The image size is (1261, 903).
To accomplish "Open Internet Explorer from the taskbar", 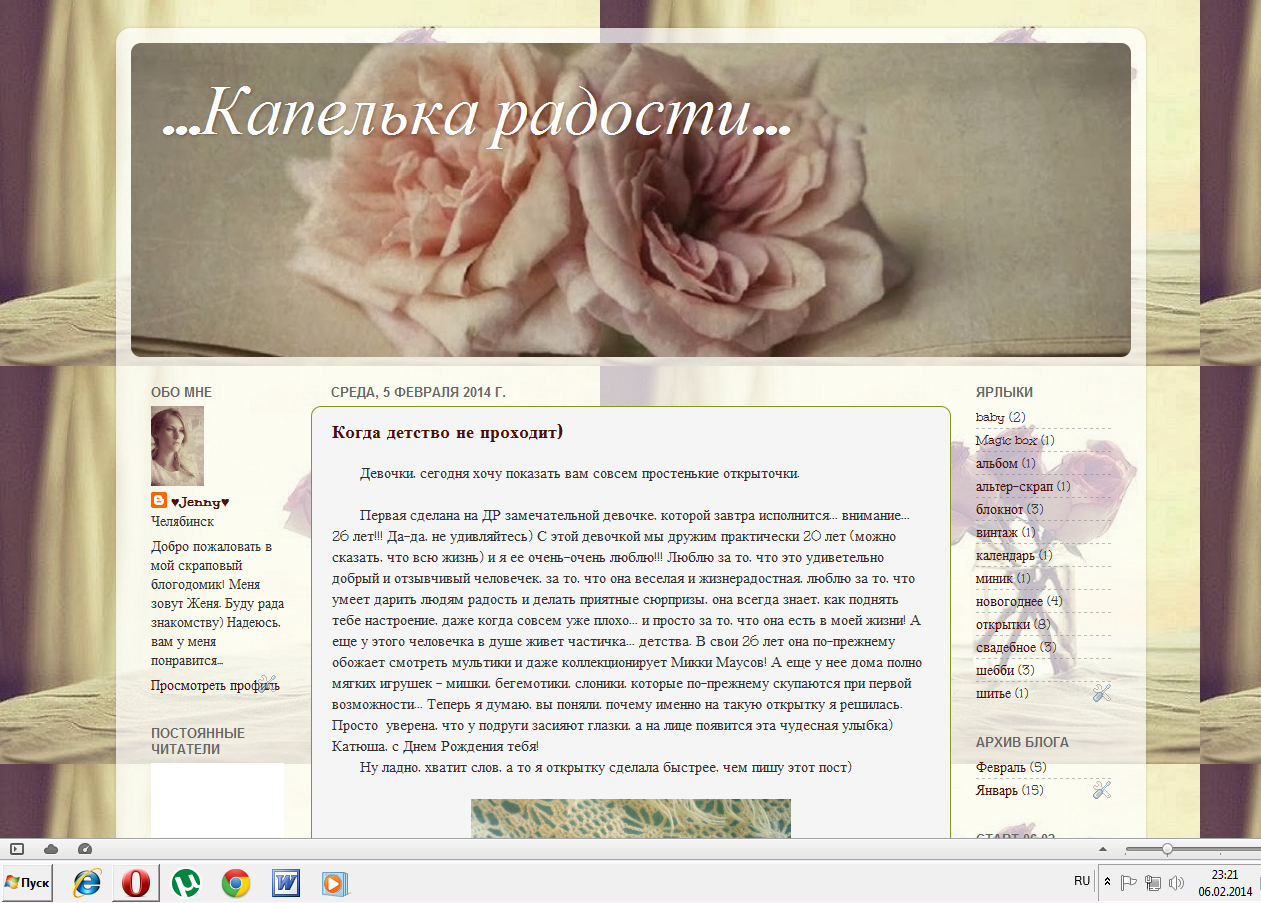I will point(87,882).
